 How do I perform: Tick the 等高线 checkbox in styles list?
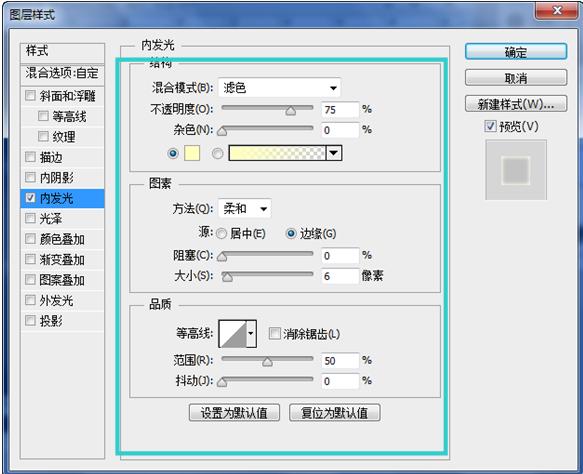tap(43, 116)
